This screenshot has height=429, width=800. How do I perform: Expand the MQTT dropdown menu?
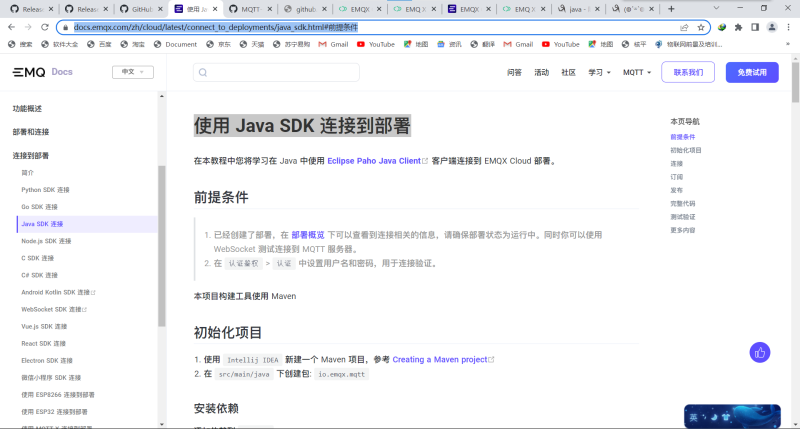click(637, 72)
